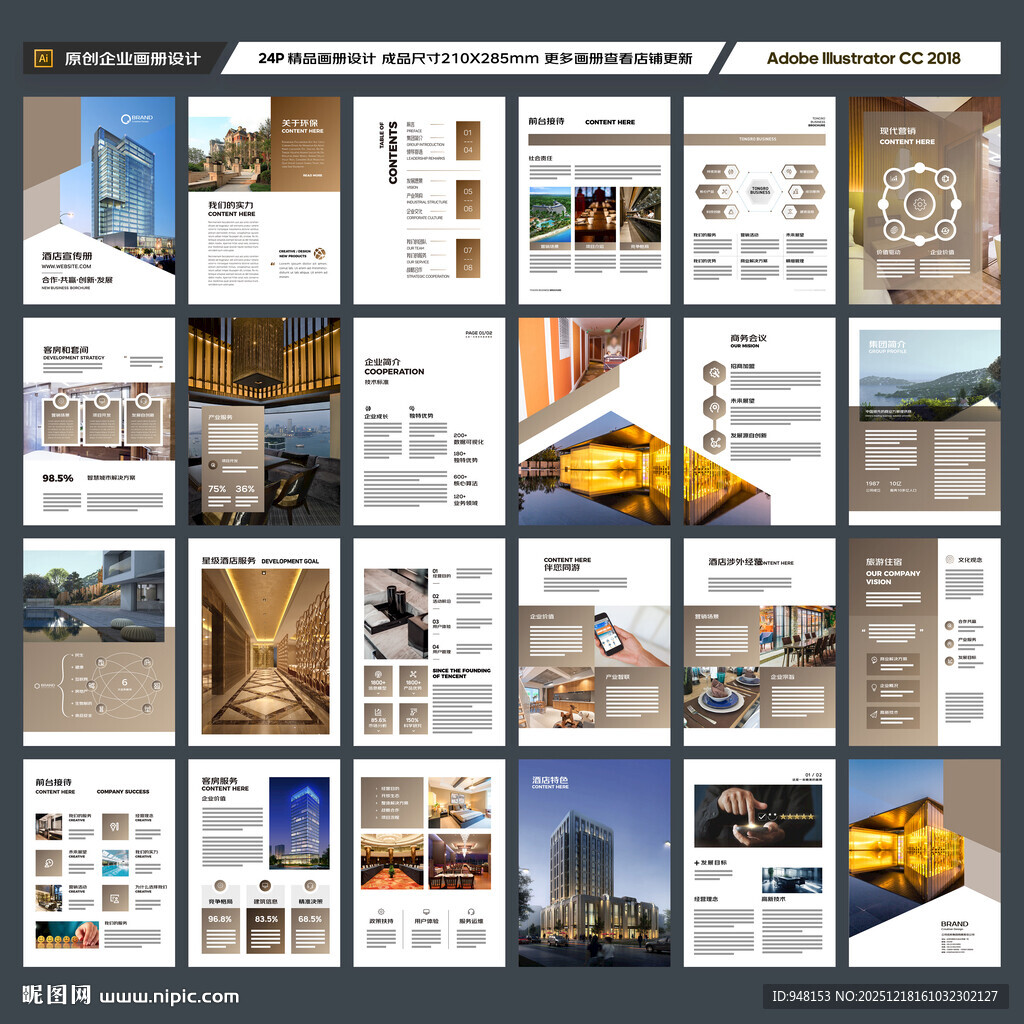Click the BRAND logo on back cover
The image size is (1024, 1024).
tap(954, 924)
